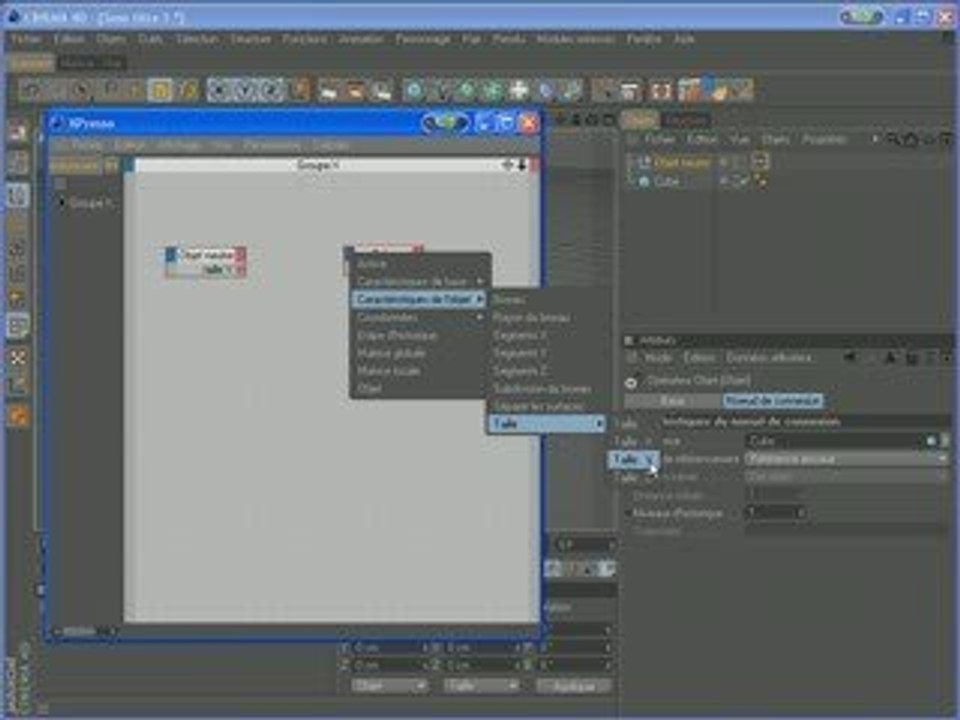Open the Personnage menu
The width and height of the screenshot is (960, 720).
click(422, 39)
